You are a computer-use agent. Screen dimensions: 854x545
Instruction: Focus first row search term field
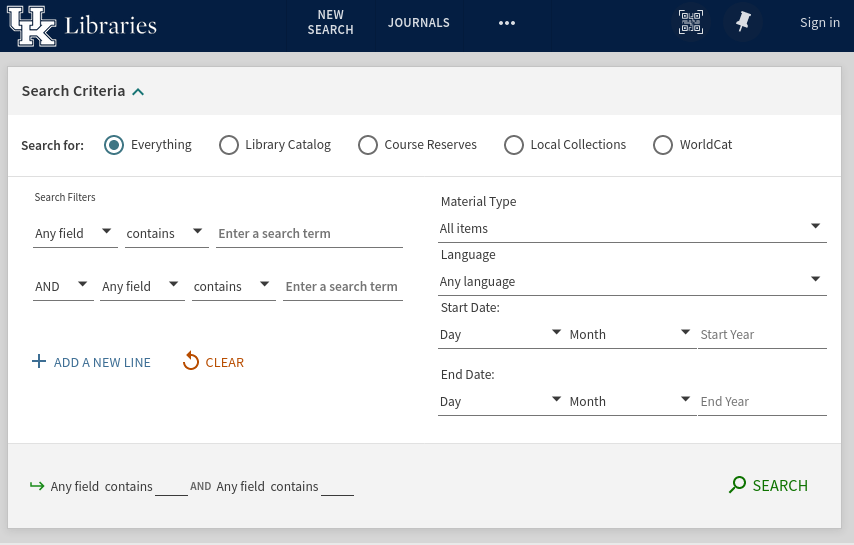tap(309, 234)
